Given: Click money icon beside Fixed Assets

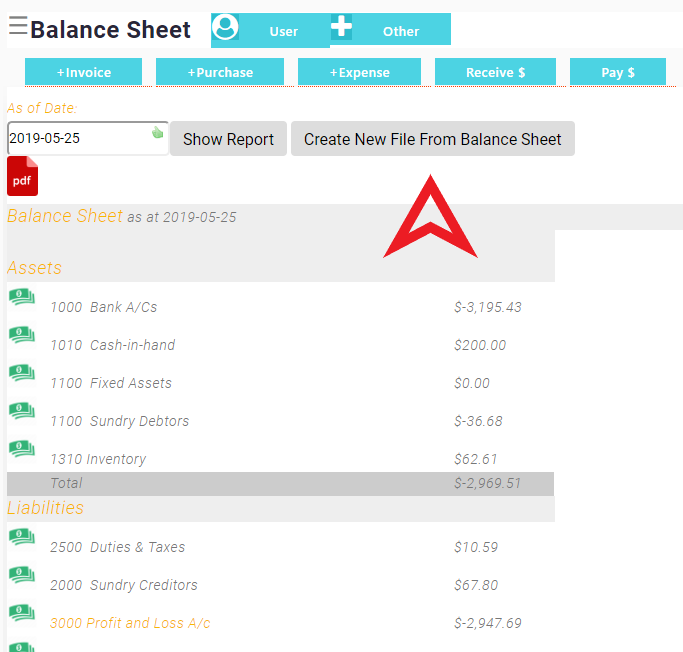Looking at the screenshot, I should point(22,373).
